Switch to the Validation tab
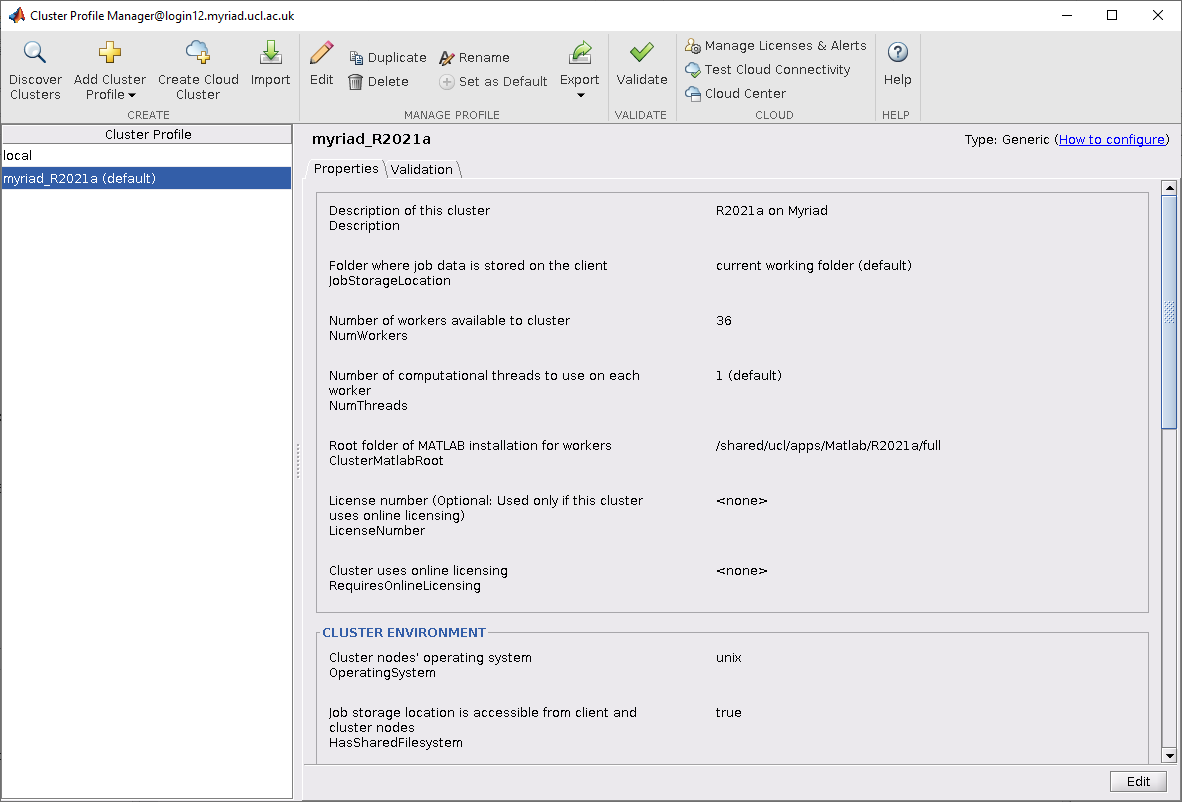Image resolution: width=1182 pixels, height=802 pixels. pos(421,170)
